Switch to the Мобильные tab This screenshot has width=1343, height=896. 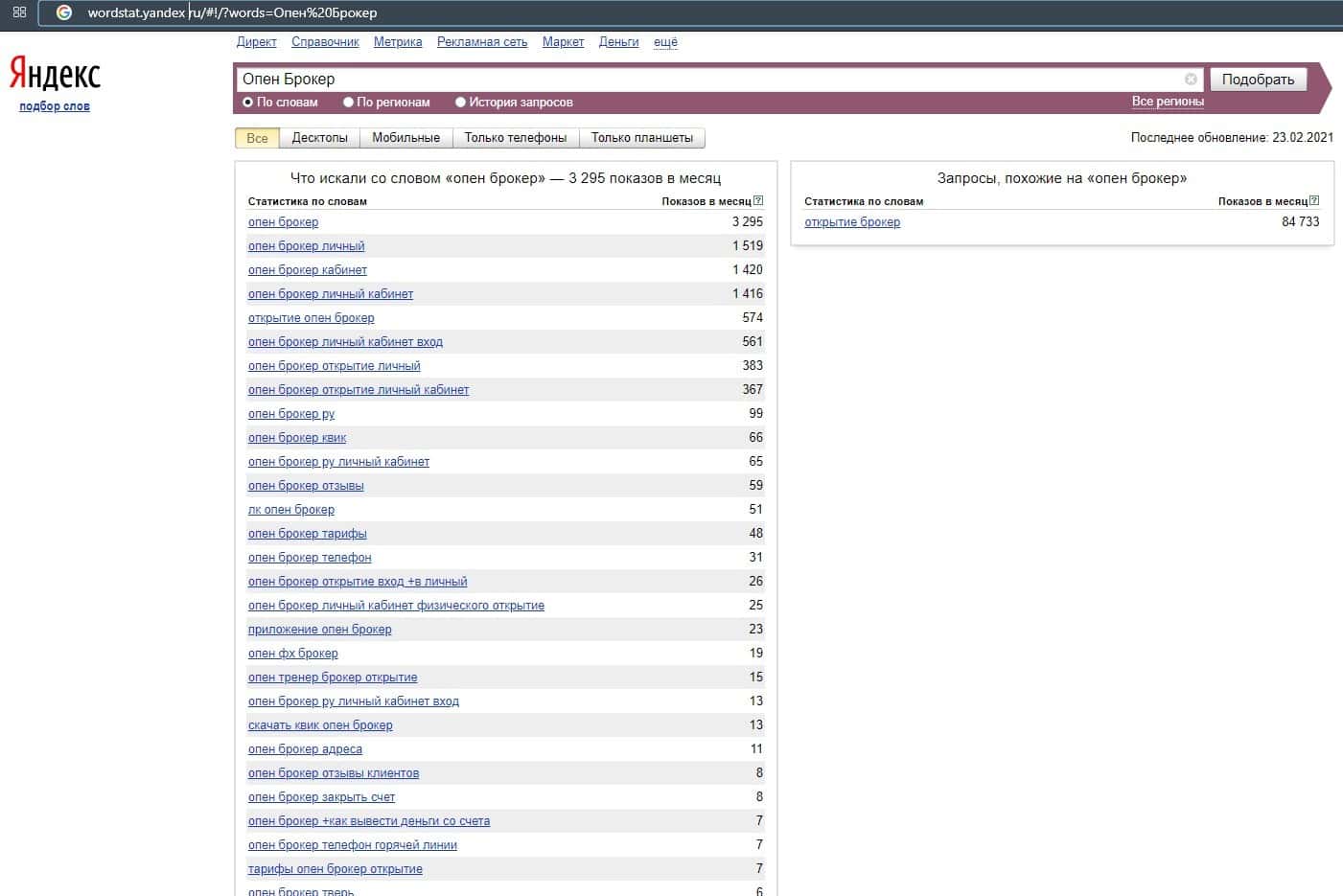pyautogui.click(x=405, y=138)
